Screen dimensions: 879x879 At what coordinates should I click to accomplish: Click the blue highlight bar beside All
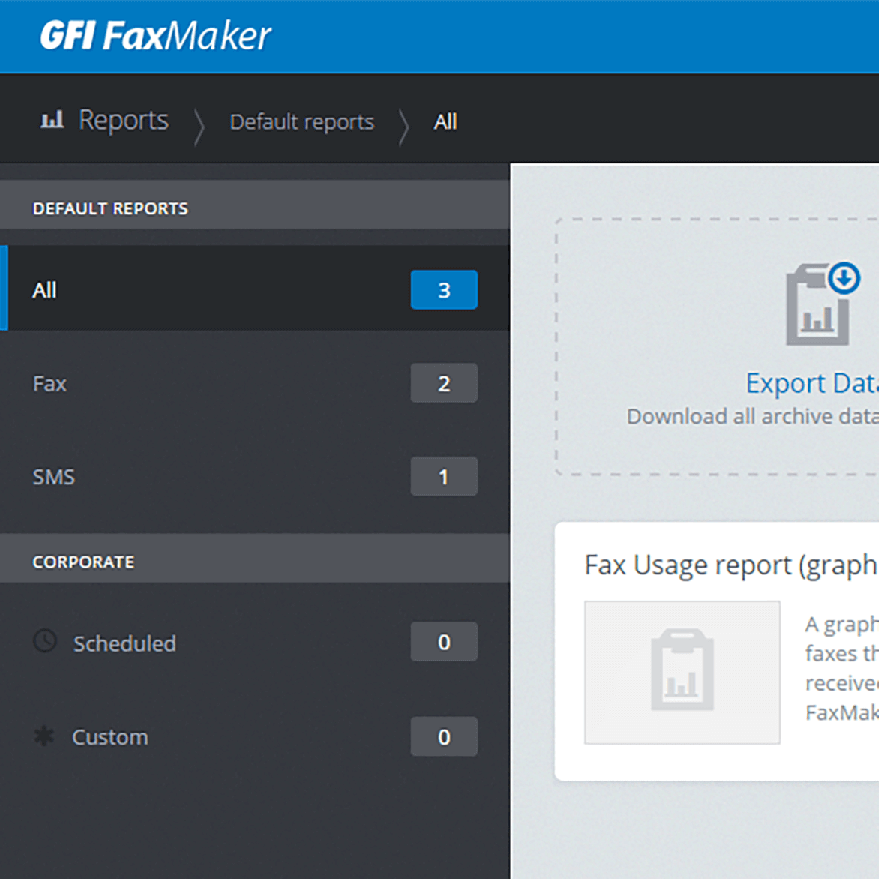coord(3,289)
